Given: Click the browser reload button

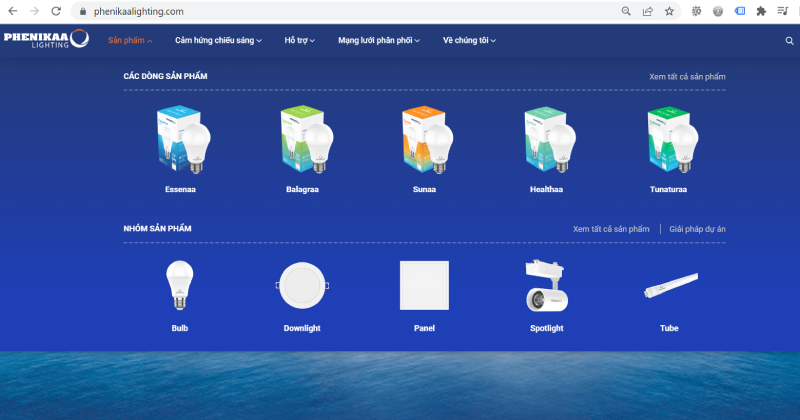Looking at the screenshot, I should point(56,11).
